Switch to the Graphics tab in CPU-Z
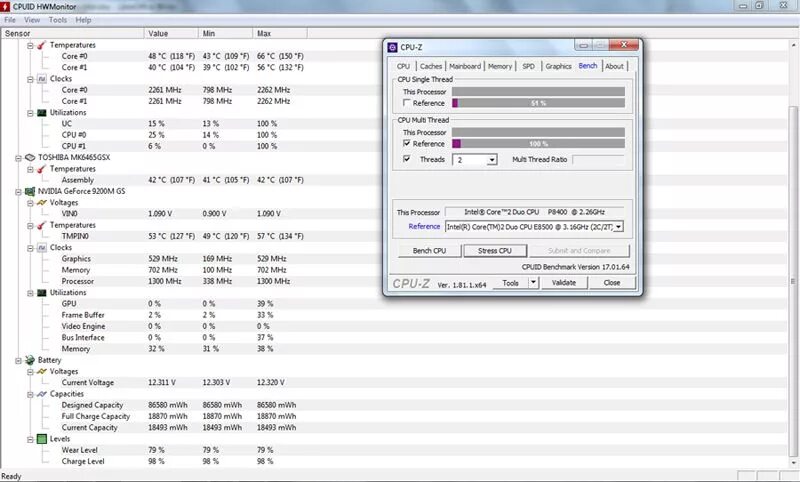The image size is (800, 482). click(558, 66)
